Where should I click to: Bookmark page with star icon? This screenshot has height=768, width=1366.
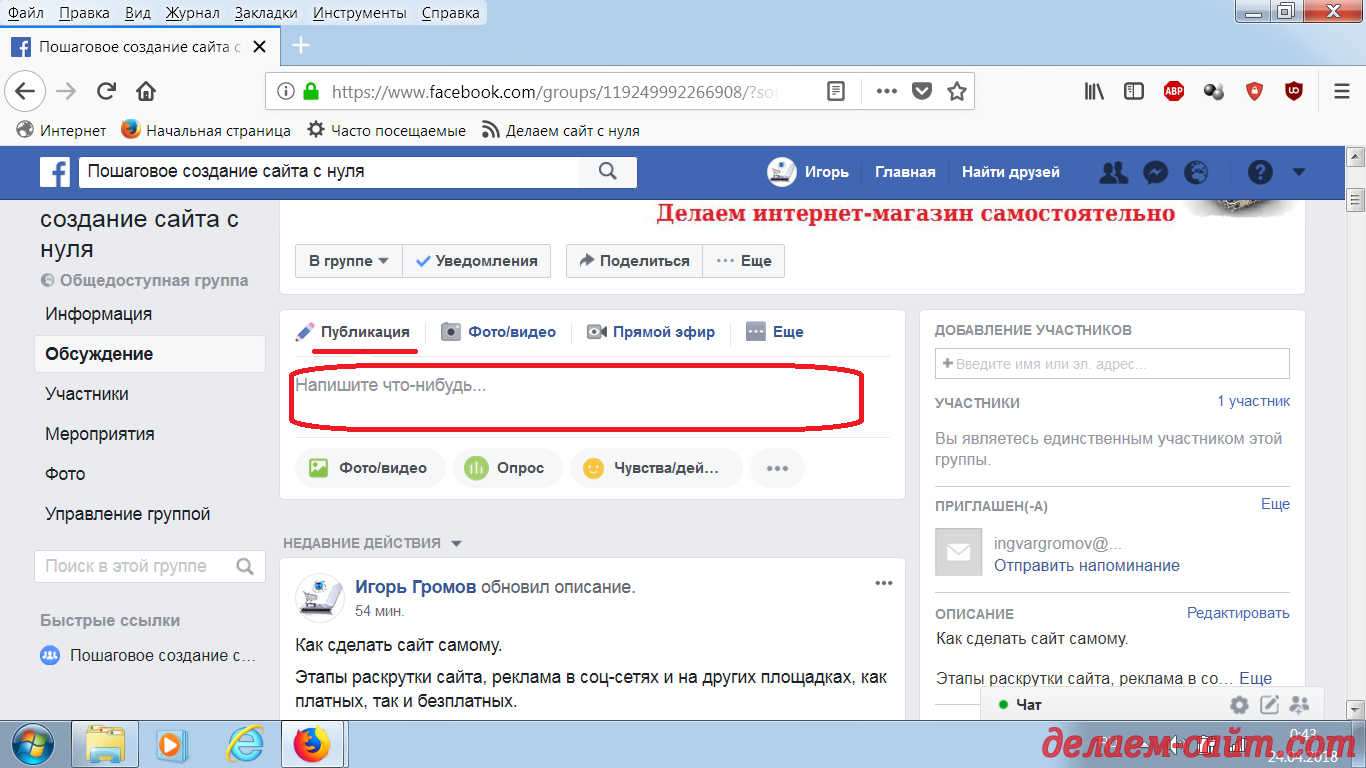(957, 91)
